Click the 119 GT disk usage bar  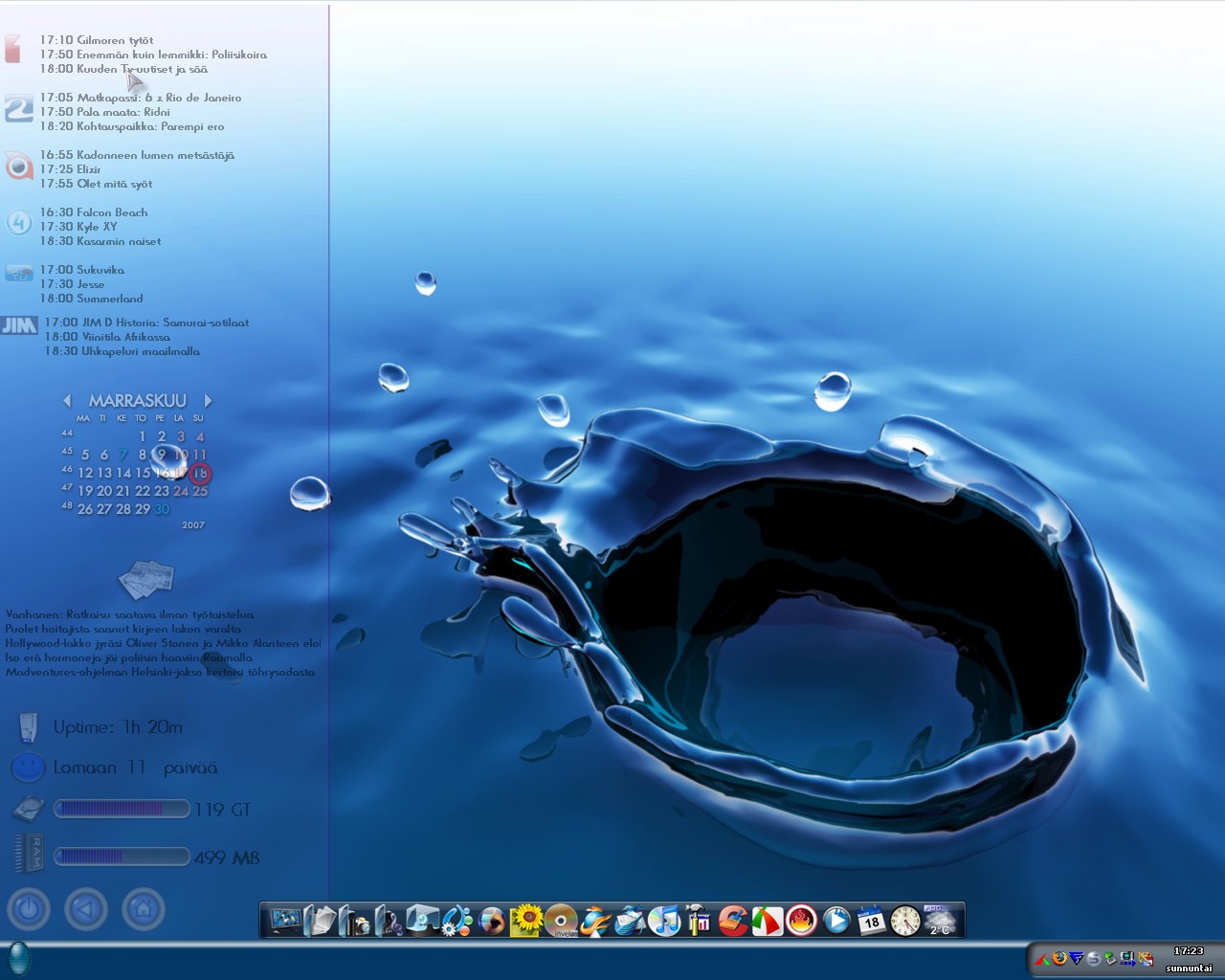click(x=122, y=809)
